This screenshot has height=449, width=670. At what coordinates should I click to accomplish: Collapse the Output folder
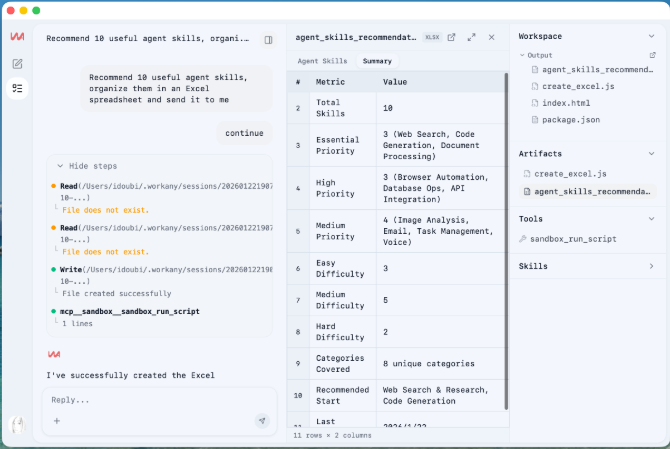522,55
